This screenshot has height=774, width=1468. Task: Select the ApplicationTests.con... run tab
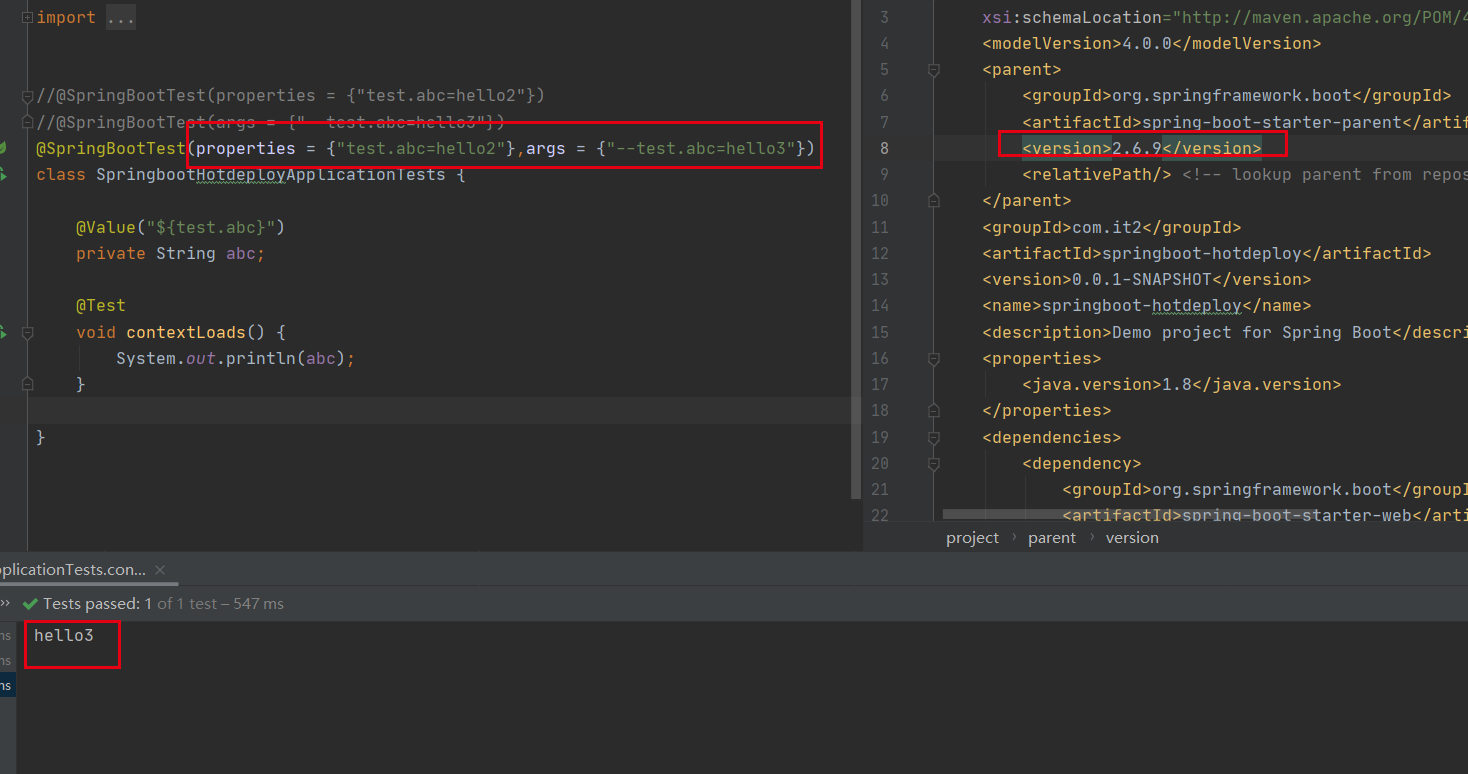click(x=75, y=569)
